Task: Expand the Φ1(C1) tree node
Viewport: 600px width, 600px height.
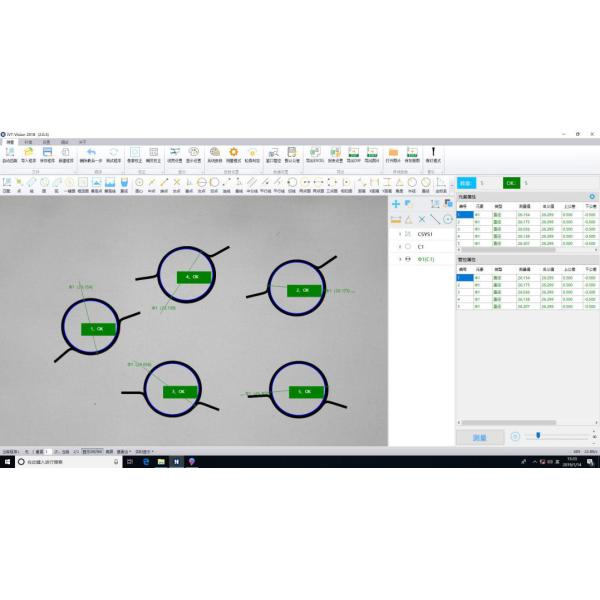Action: pos(400,259)
